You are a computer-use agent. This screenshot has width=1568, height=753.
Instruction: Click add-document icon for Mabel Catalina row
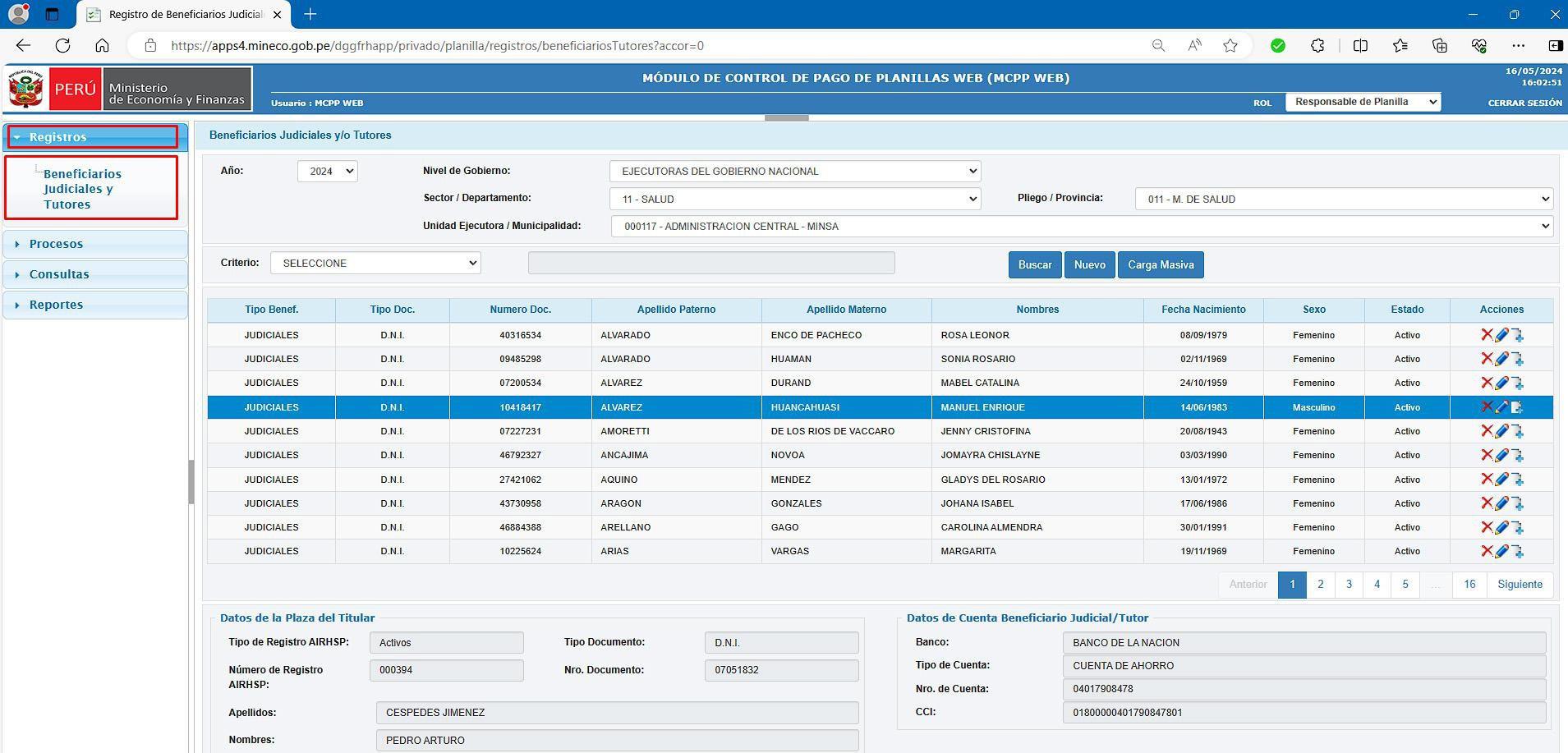pos(1517,383)
